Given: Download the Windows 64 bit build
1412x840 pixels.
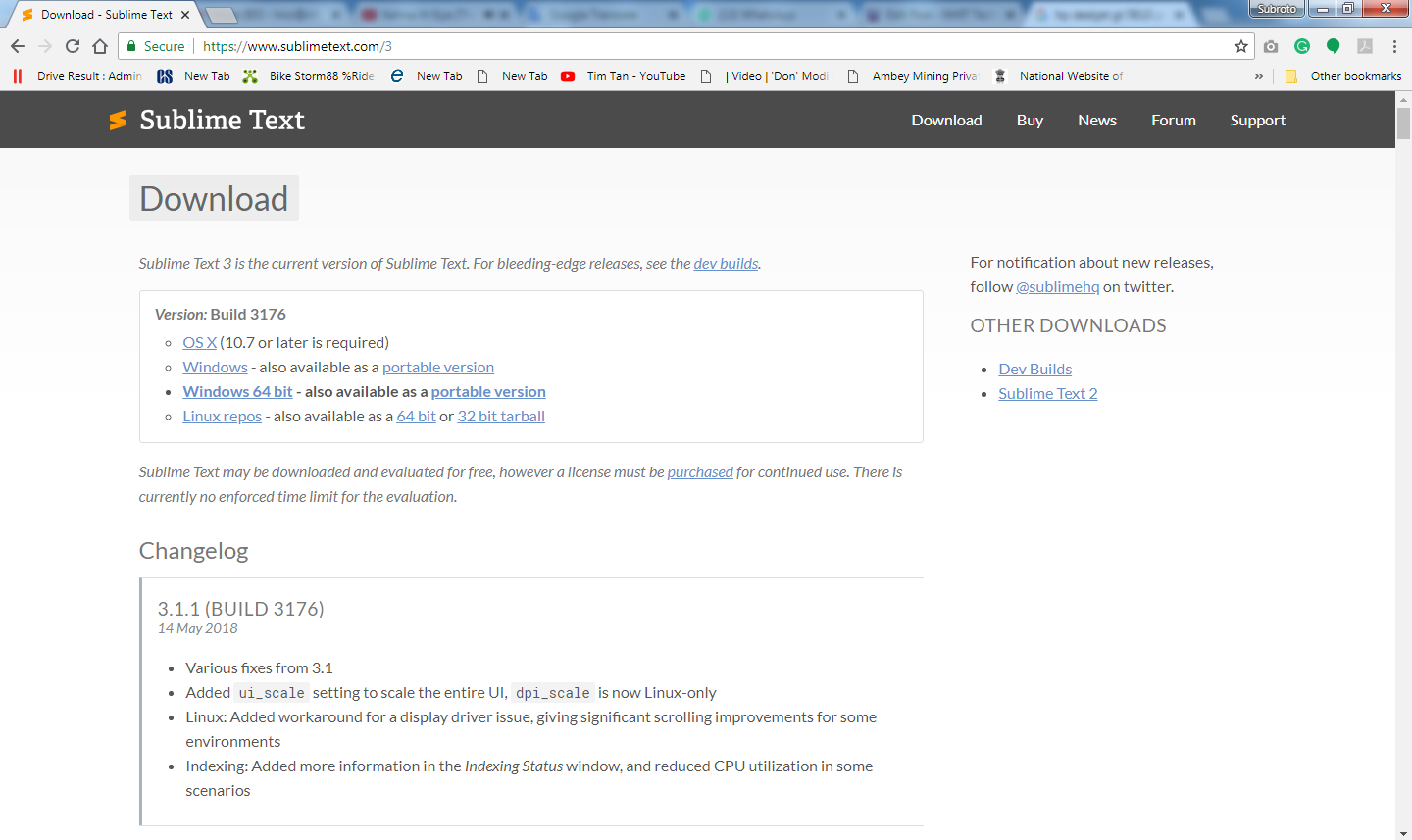Looking at the screenshot, I should click(237, 391).
